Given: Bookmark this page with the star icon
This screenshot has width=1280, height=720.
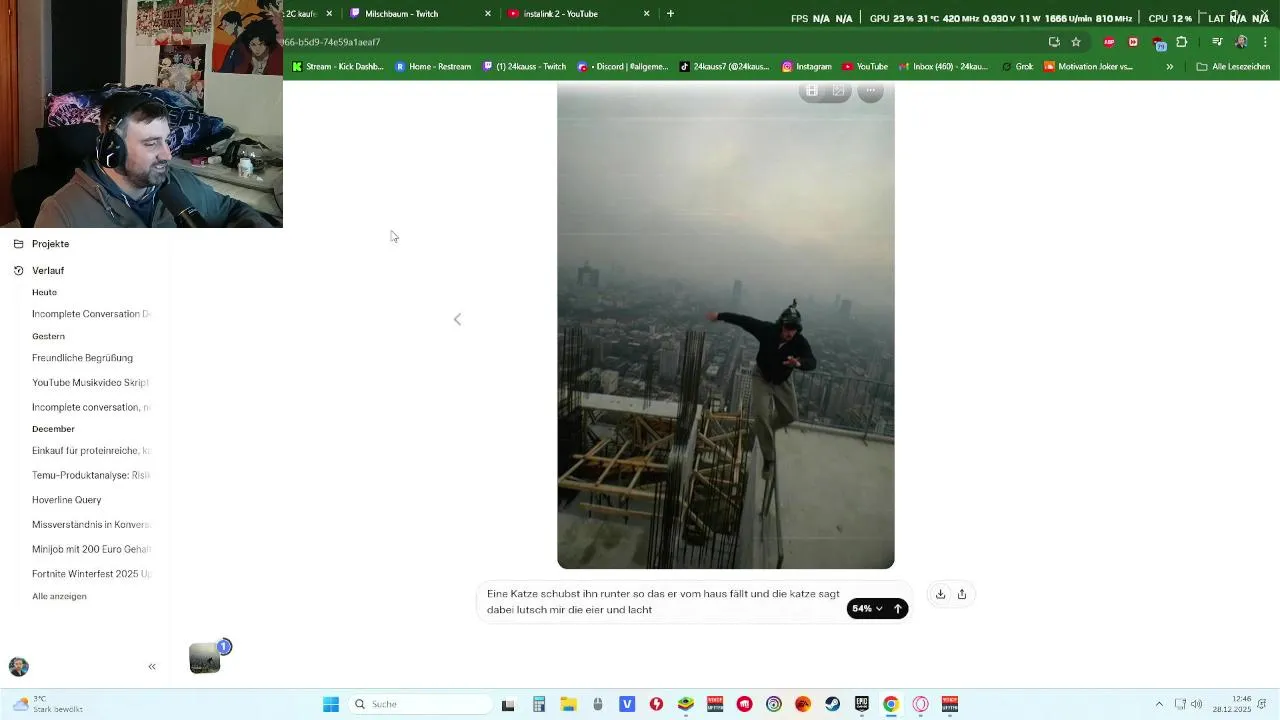Looking at the screenshot, I should click(1076, 42).
